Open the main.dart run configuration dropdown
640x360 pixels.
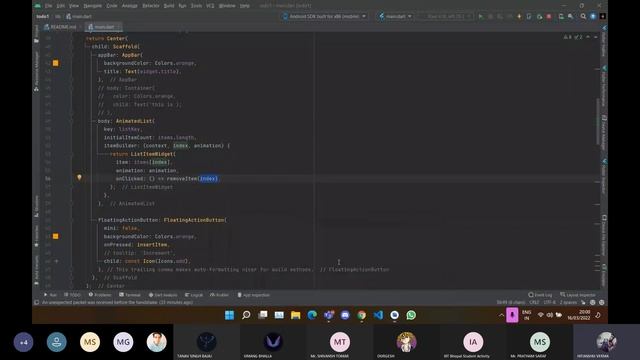click(396, 16)
